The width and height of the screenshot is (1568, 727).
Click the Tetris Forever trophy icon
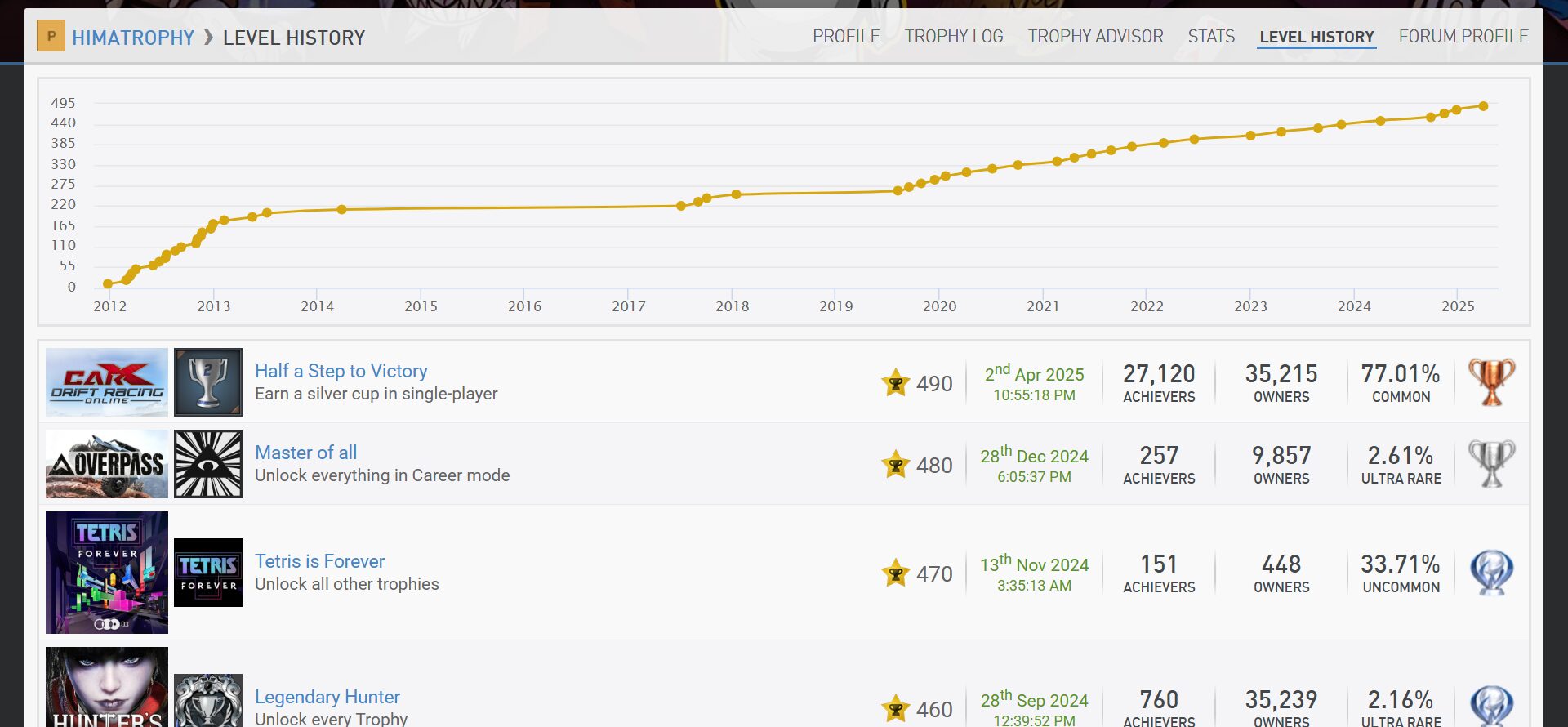coord(208,573)
